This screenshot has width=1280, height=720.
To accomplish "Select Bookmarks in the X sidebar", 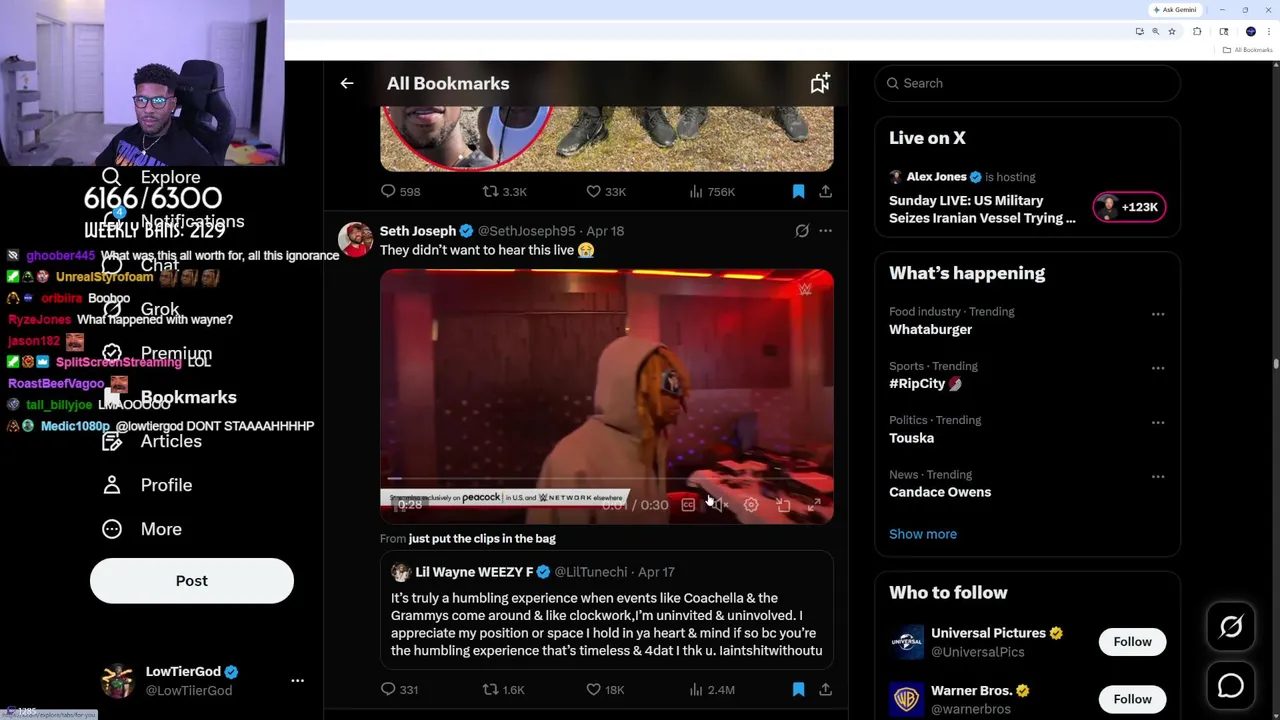I will click(x=169, y=397).
